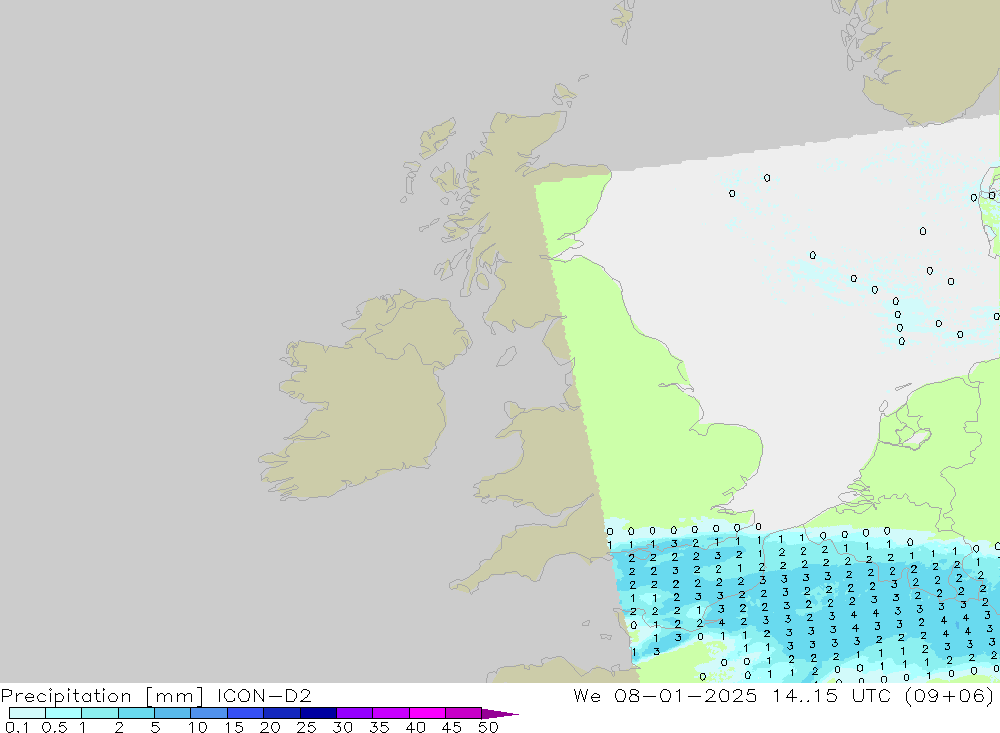The width and height of the screenshot is (1000, 733).
Task: Click the 'ICON-D2' model label
Action: click(x=264, y=695)
